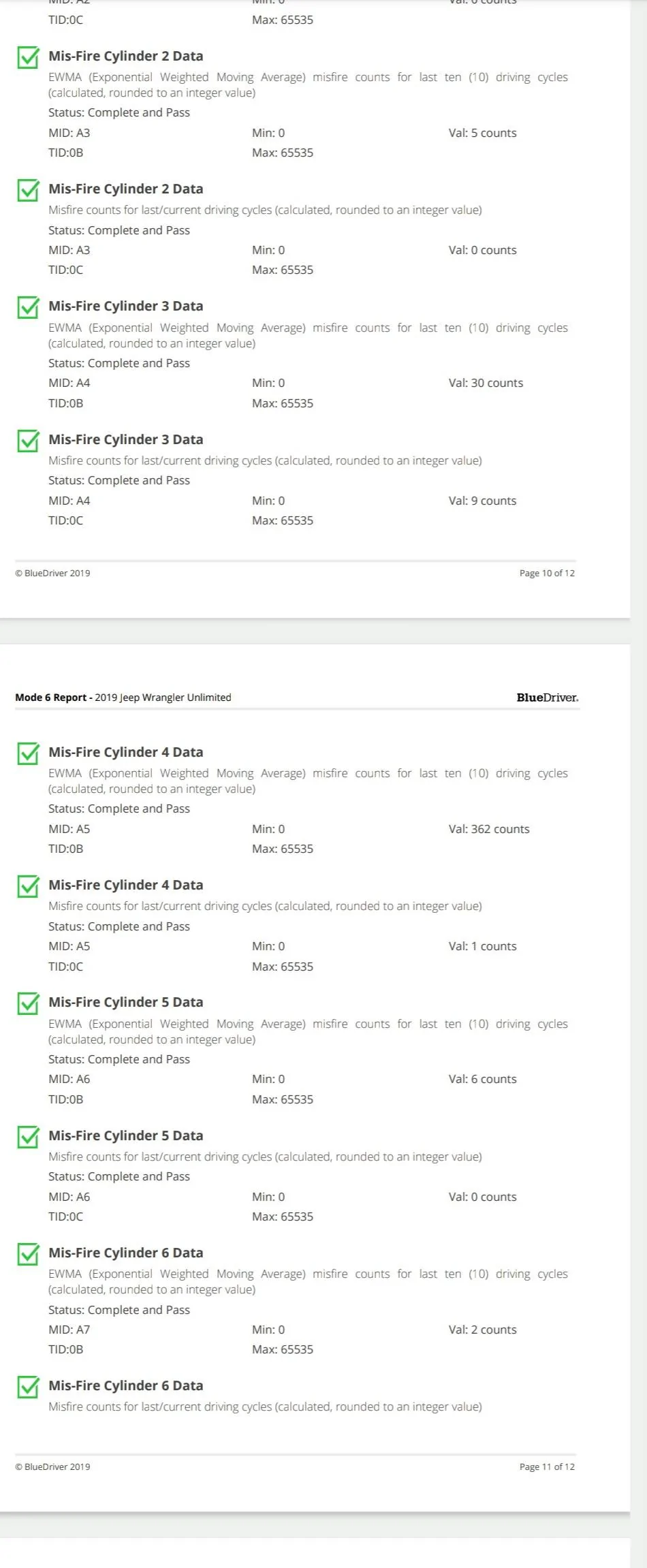Click the Page 10 of 12 footer label

(x=547, y=574)
